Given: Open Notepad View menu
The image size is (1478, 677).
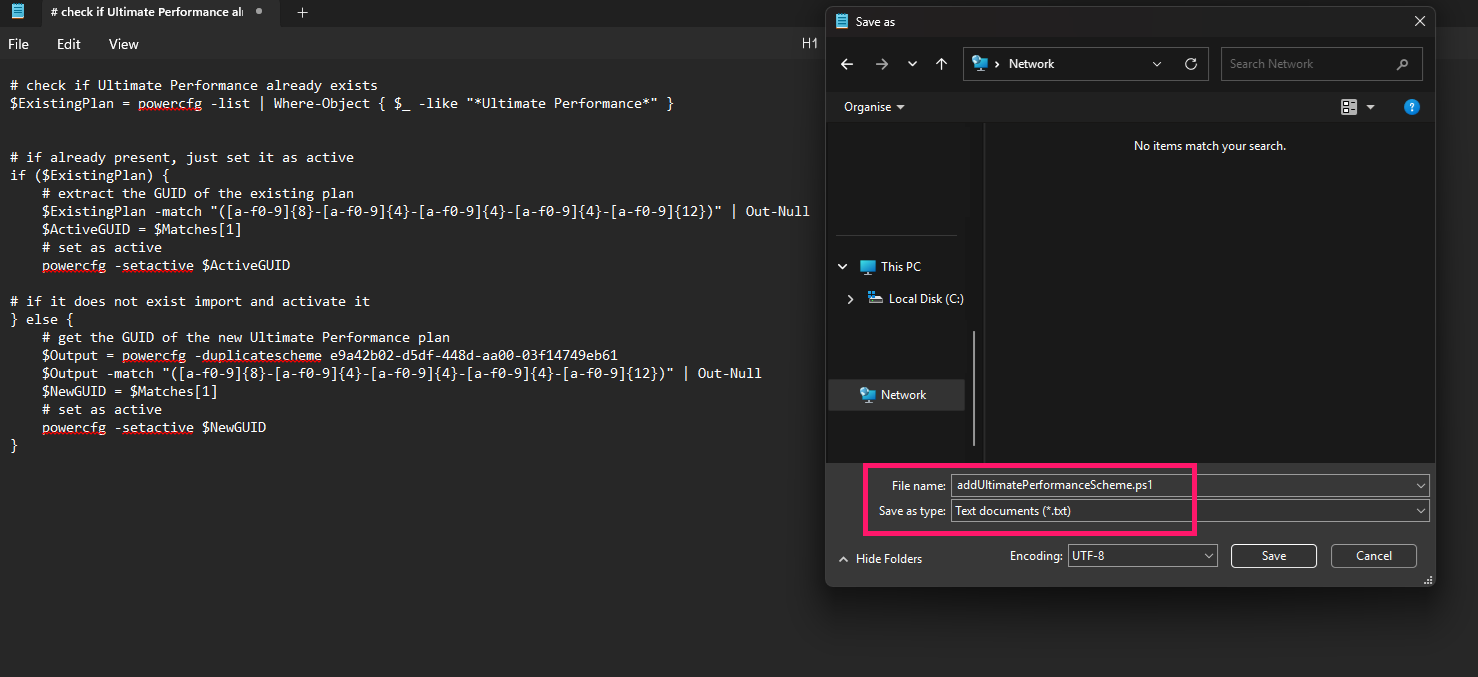Looking at the screenshot, I should click(x=124, y=44).
